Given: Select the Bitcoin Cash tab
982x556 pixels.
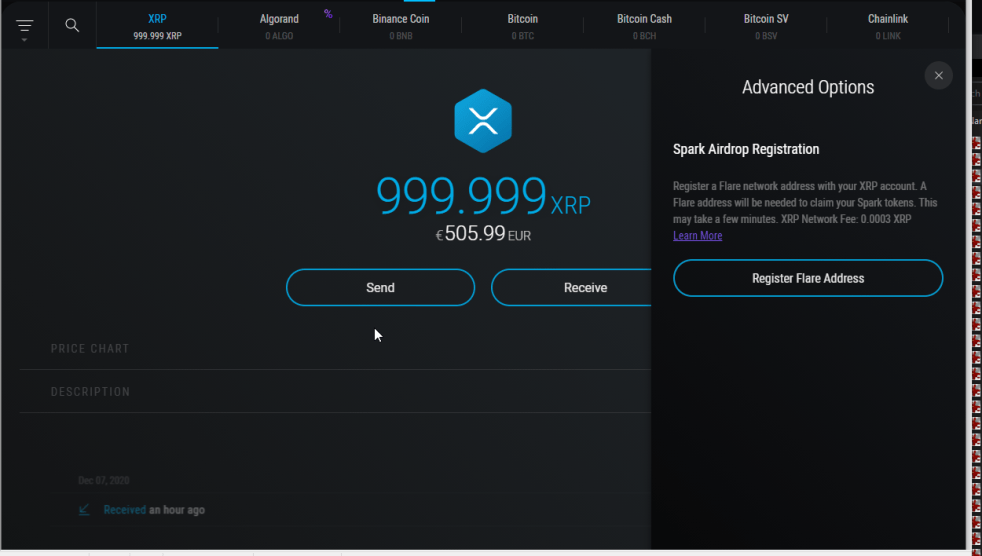Looking at the screenshot, I should [644, 26].
